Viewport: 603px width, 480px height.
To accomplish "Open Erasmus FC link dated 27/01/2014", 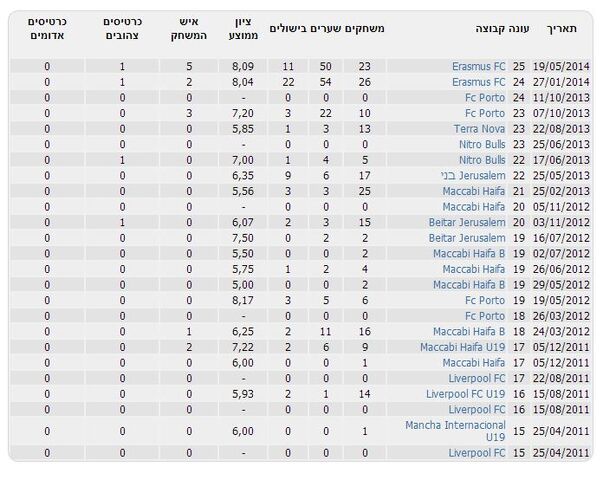I will coord(478,82).
